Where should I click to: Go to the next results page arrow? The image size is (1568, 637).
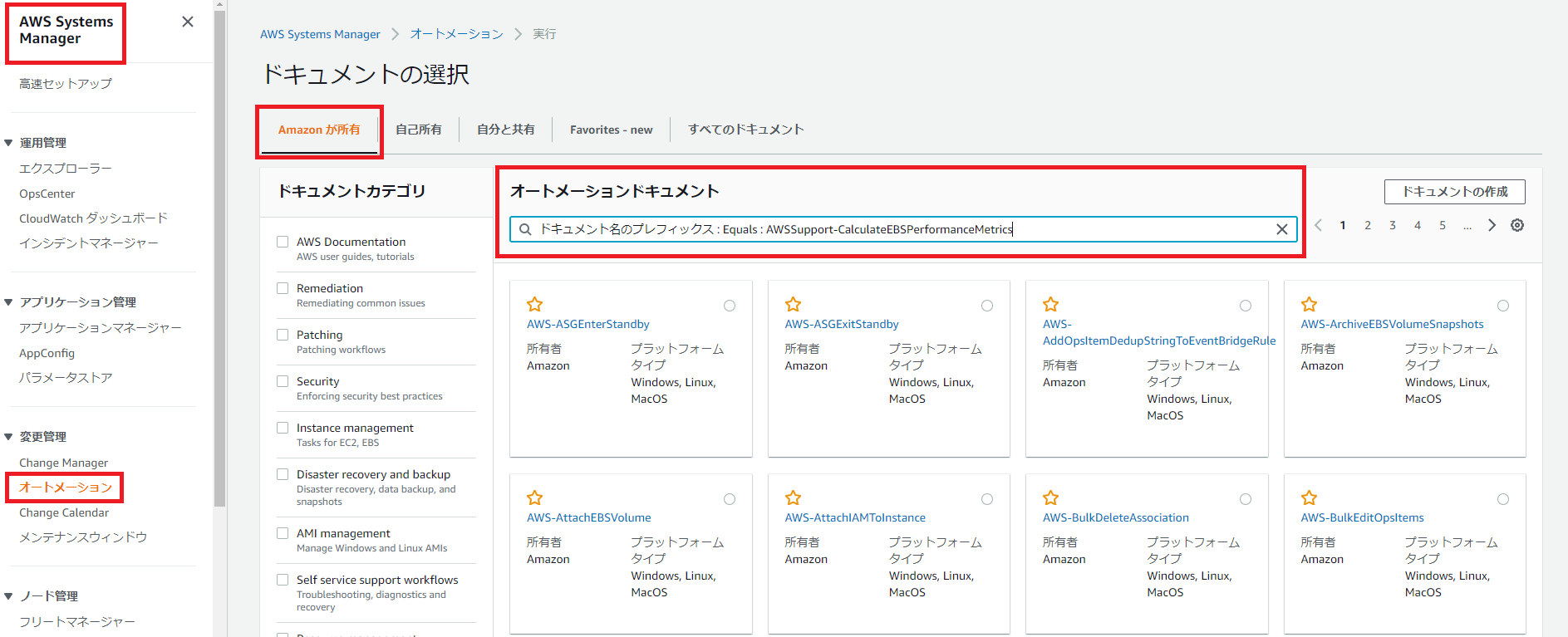(1492, 225)
